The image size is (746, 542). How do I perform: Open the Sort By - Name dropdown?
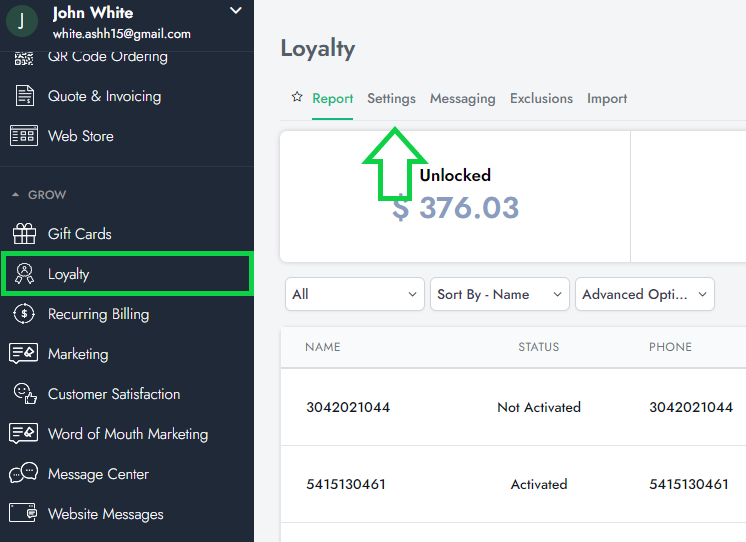(x=498, y=294)
